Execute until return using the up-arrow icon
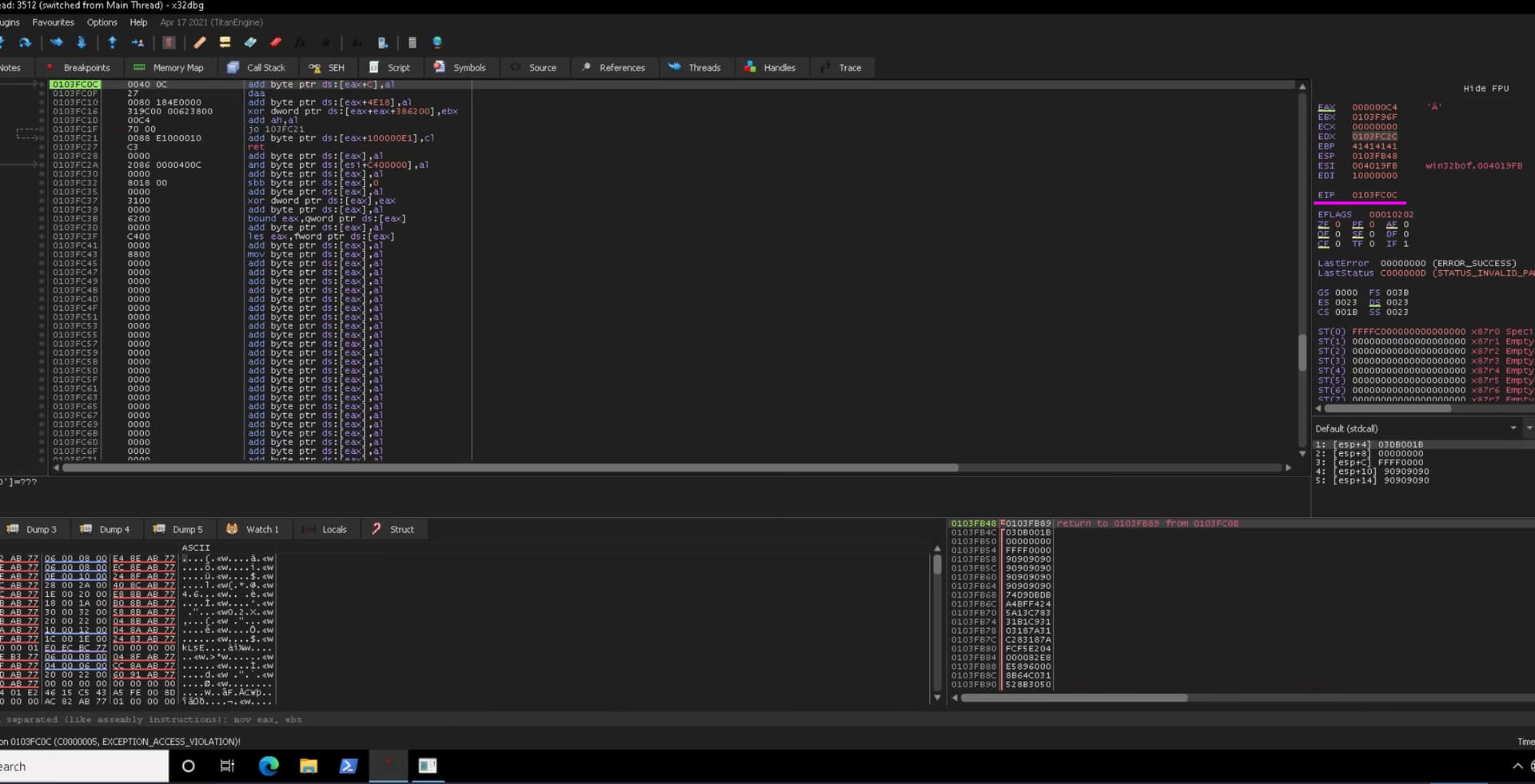 click(112, 42)
